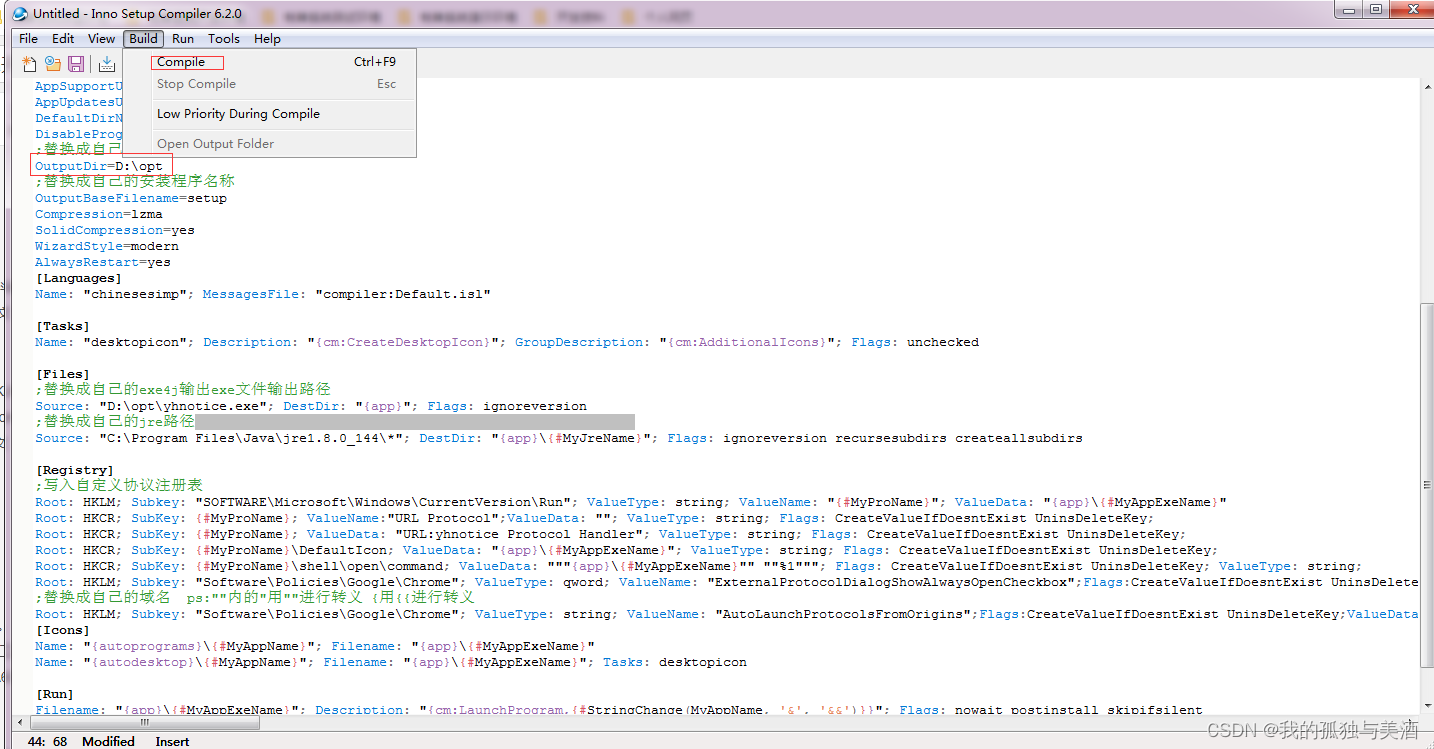This screenshot has width=1434, height=749.
Task: Click "URL Protocol" value name
Action: tap(447, 518)
